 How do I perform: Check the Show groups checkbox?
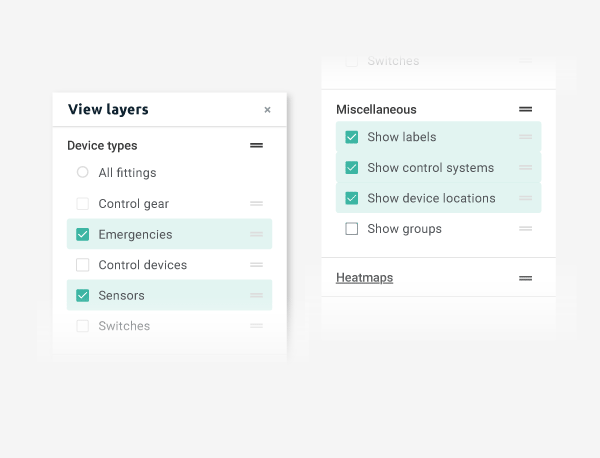[x=352, y=229]
